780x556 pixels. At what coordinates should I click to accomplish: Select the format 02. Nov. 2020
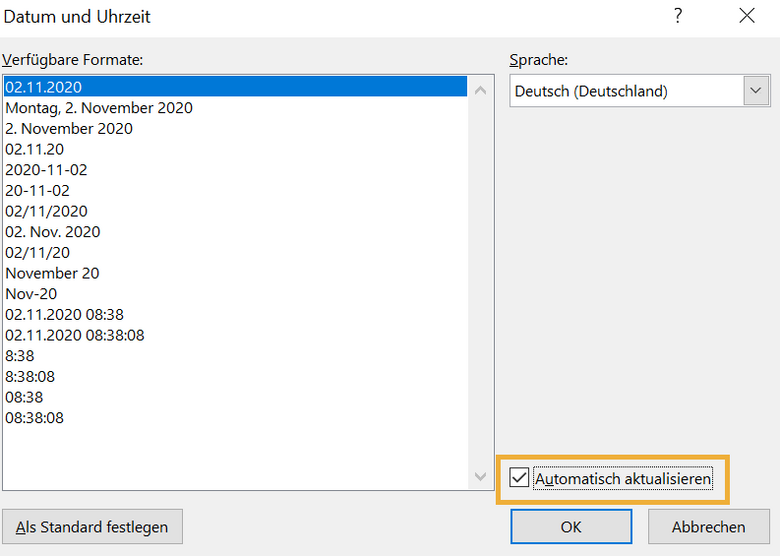[235, 232]
